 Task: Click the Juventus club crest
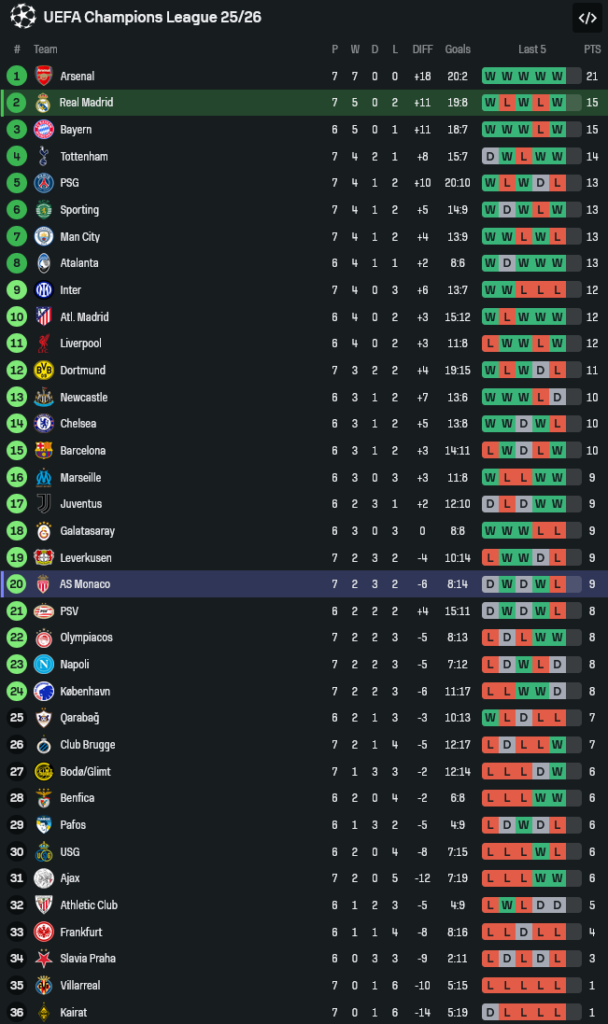coord(43,504)
